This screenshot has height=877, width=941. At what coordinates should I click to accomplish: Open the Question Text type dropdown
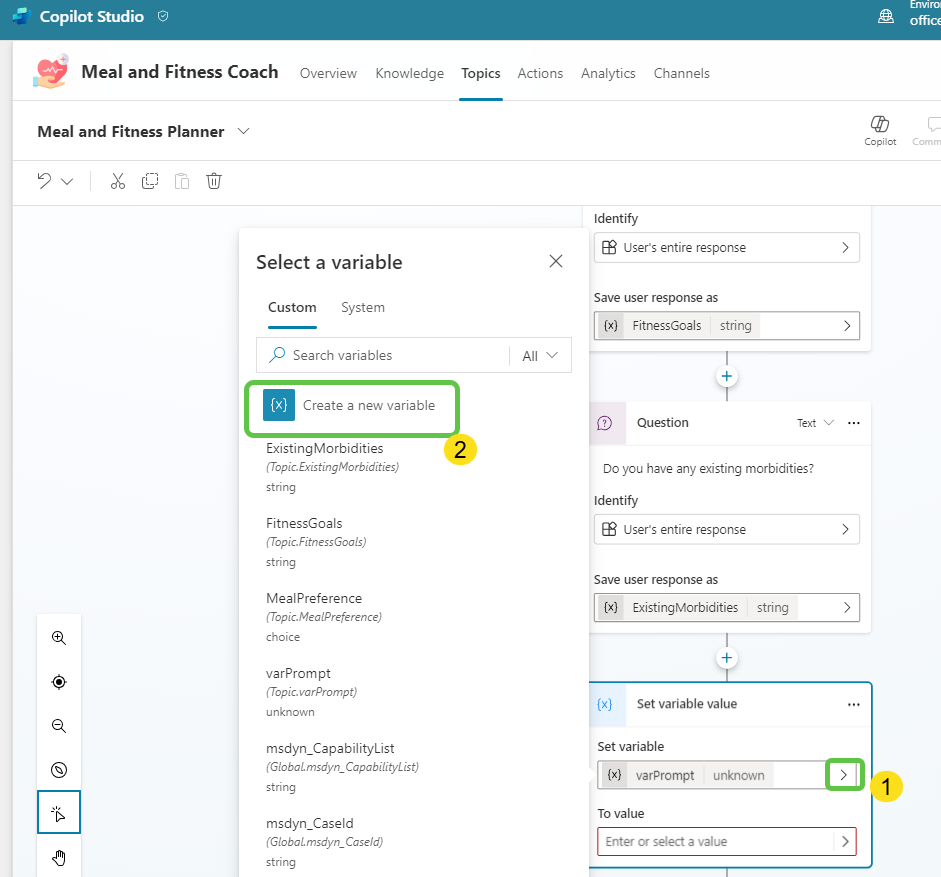[x=815, y=423]
